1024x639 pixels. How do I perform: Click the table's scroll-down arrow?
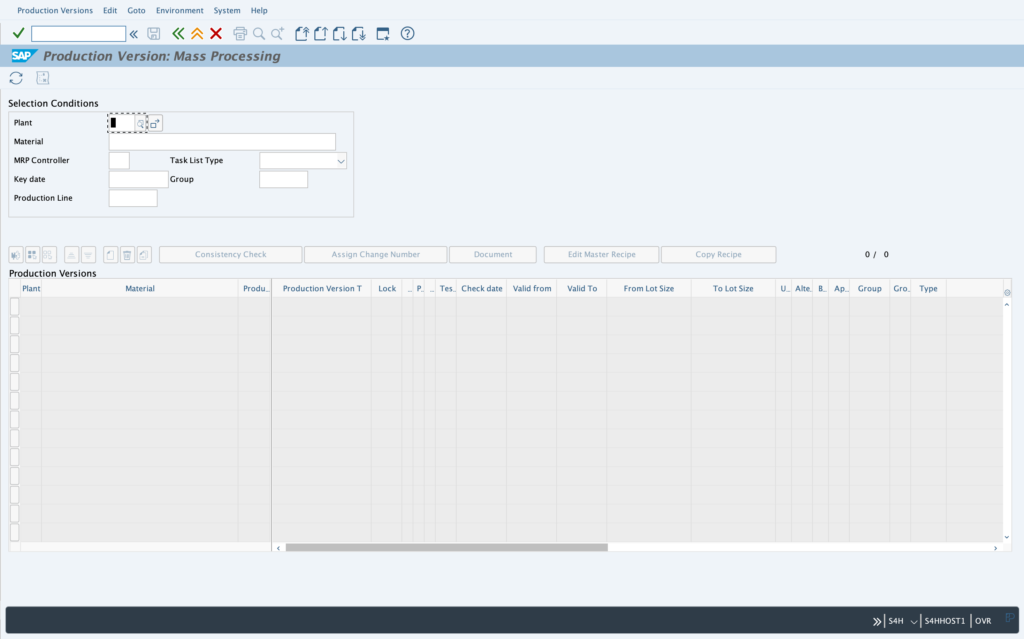click(x=1007, y=538)
